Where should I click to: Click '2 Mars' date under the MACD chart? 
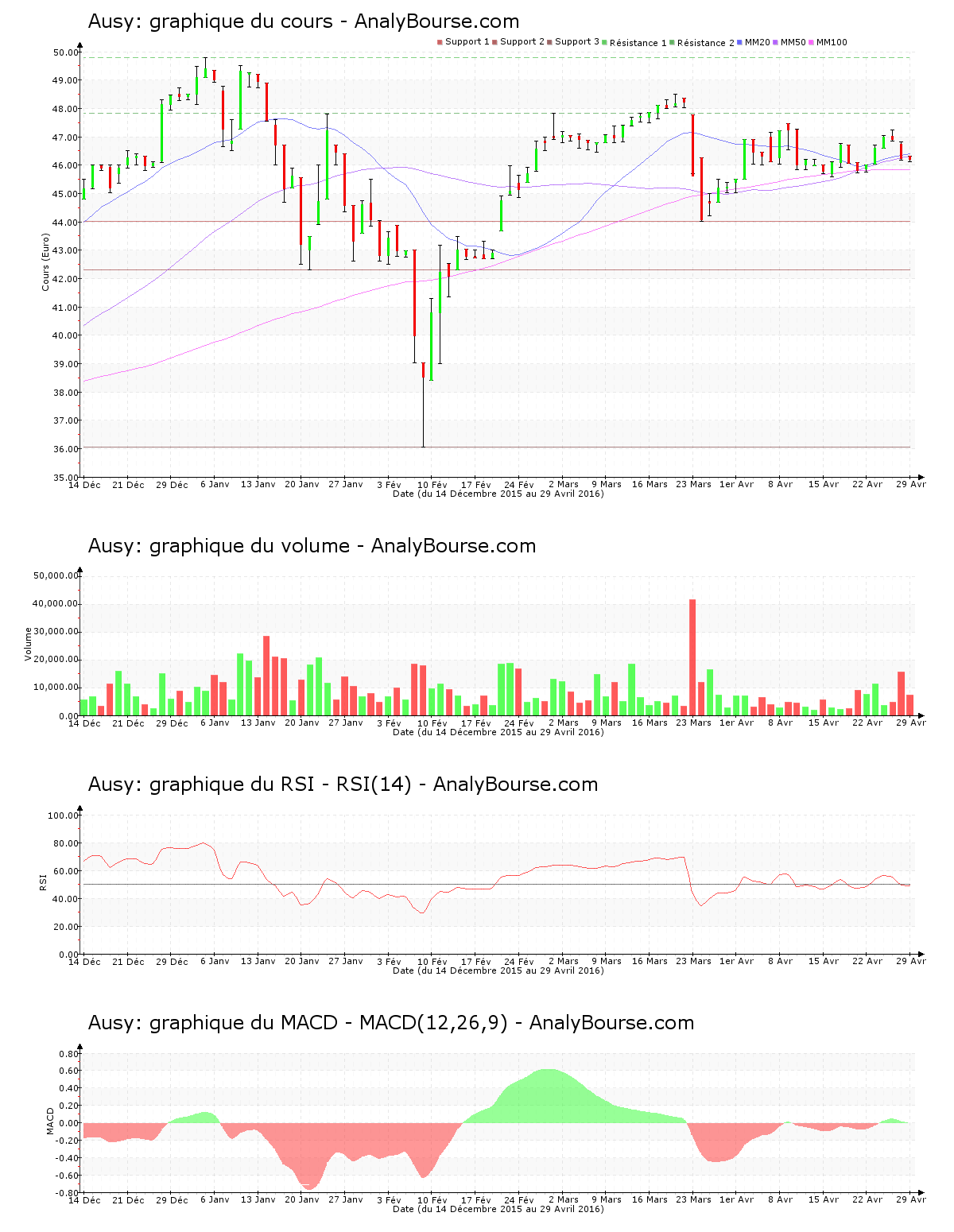tap(564, 1200)
